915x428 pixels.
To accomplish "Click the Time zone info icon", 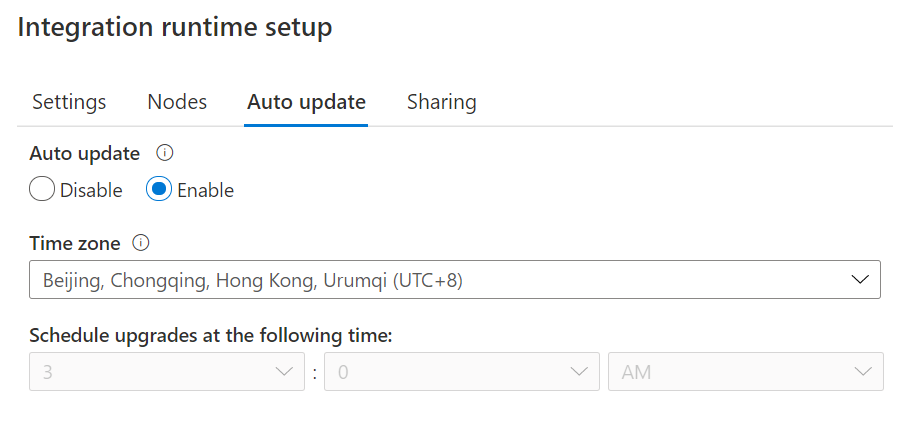I will pyautogui.click(x=141, y=243).
